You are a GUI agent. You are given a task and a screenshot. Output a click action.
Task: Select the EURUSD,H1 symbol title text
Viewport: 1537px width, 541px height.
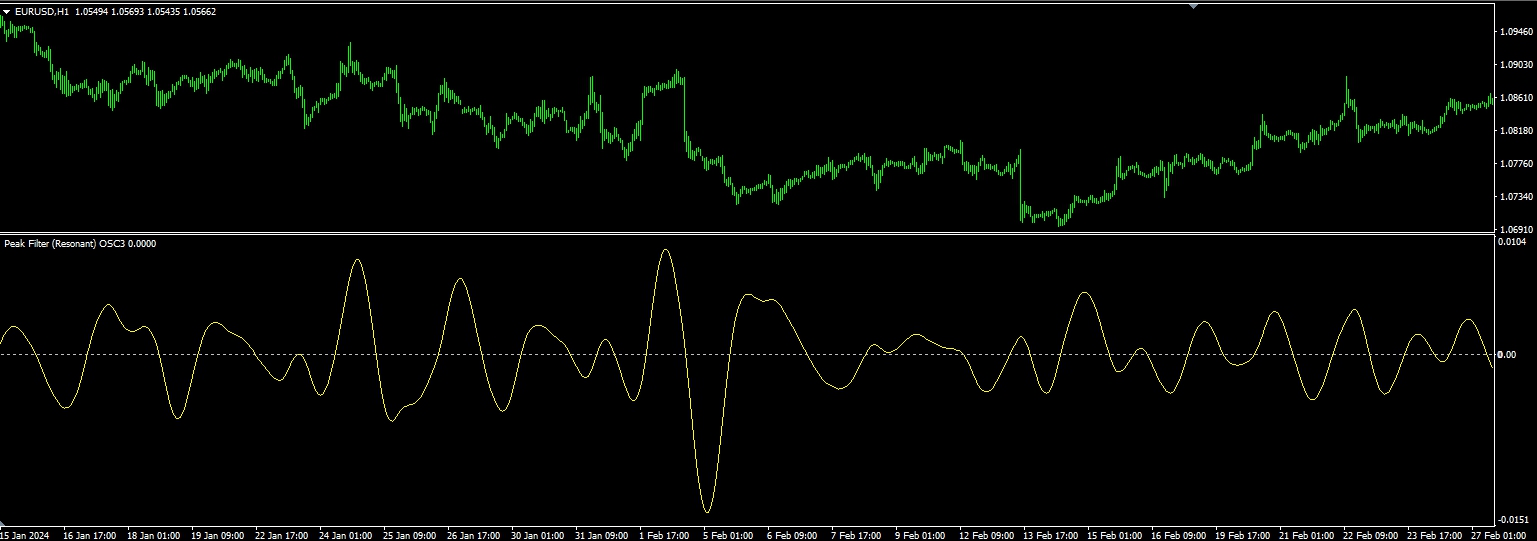tap(41, 12)
